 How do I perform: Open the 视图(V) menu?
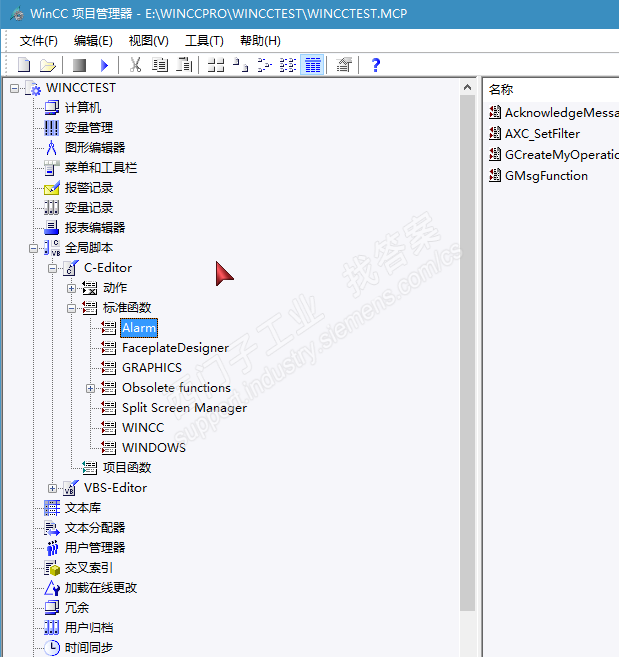(x=148, y=41)
